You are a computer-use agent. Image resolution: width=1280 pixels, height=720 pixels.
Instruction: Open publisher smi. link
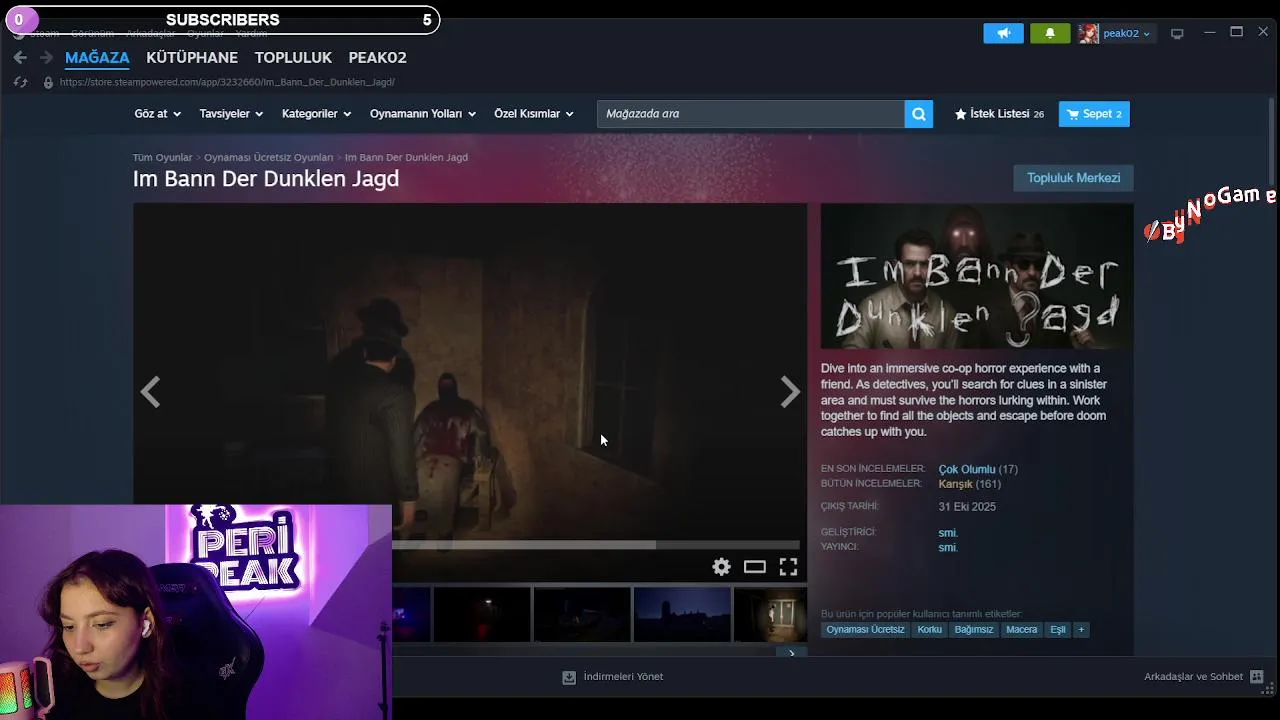(x=948, y=548)
